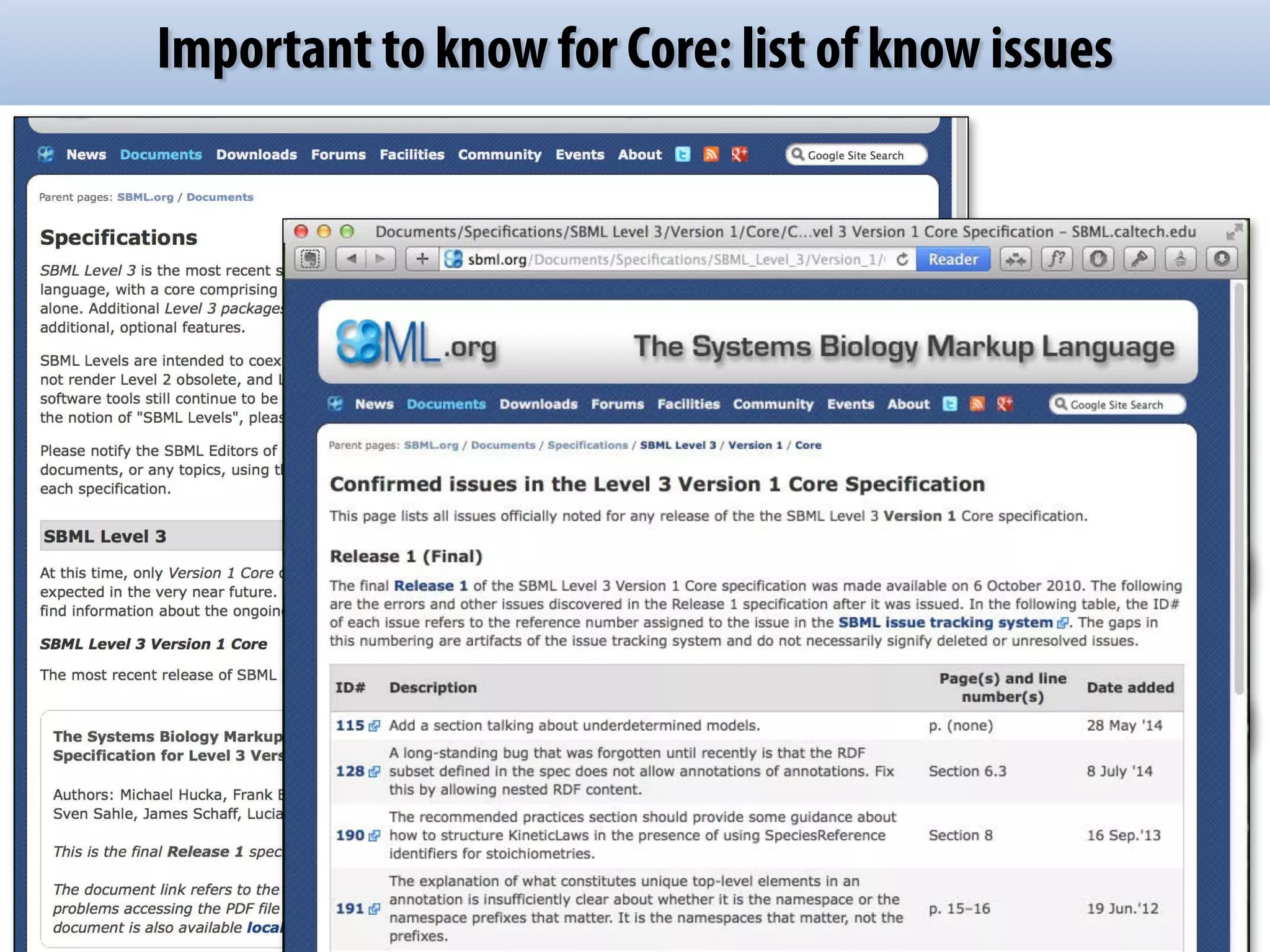1270x952 pixels.
Task: Click the Safari Forward navigation arrow
Action: [x=381, y=258]
